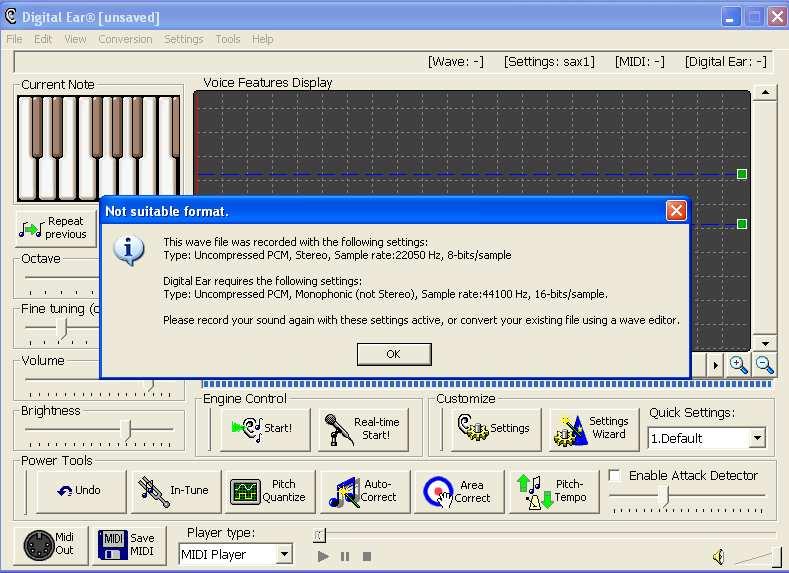This screenshot has width=789, height=573.
Task: Click the Brightness slider thumb
Action: pos(128,430)
